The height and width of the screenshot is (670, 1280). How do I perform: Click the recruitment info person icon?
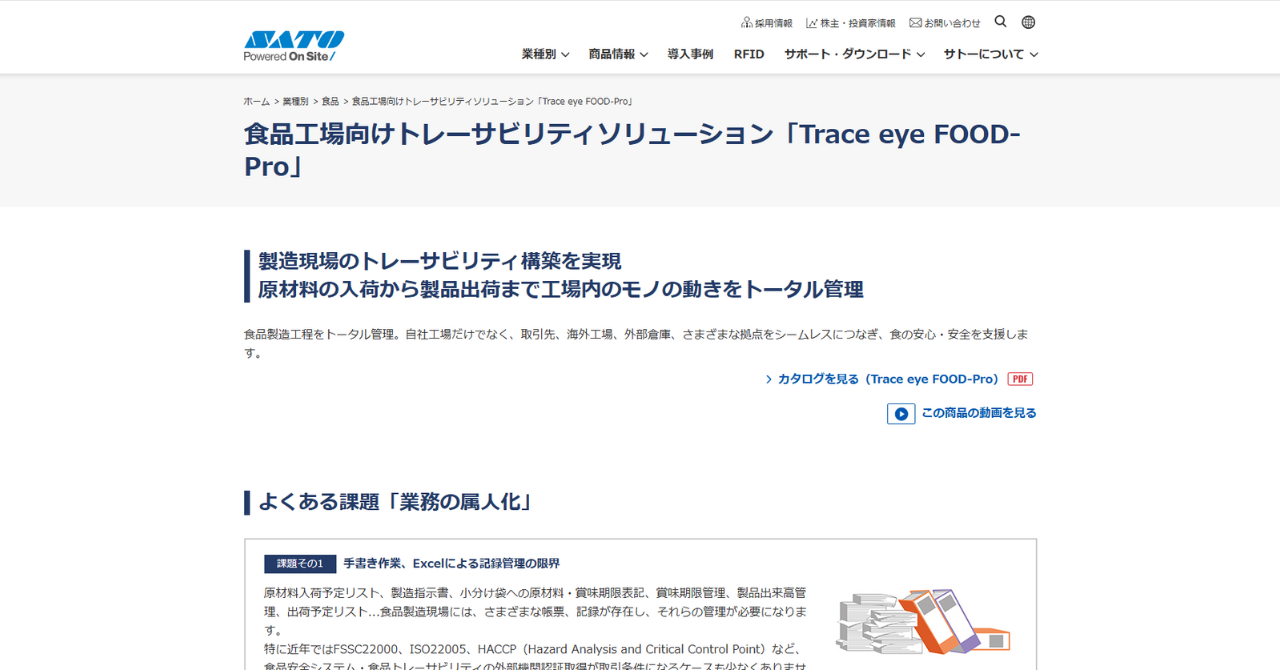pyautogui.click(x=746, y=22)
